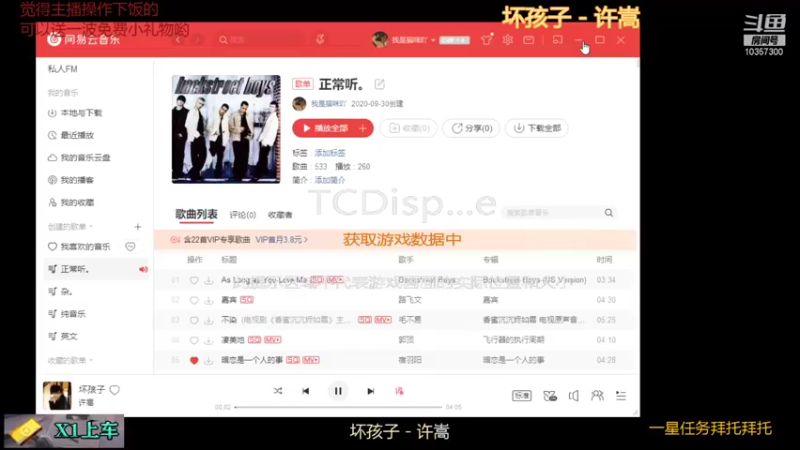
Task: Switch to mini player mode icon
Action: (557, 39)
